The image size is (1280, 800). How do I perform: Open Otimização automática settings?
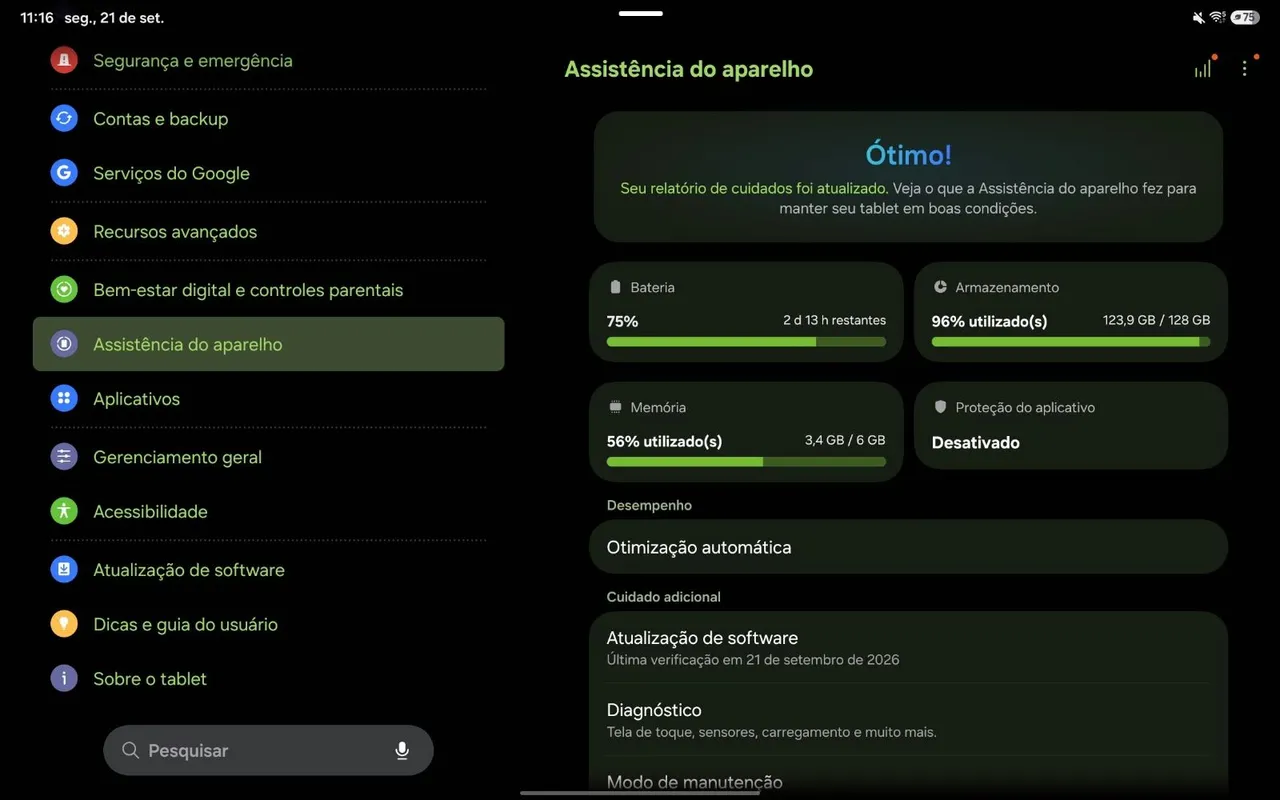(x=908, y=547)
